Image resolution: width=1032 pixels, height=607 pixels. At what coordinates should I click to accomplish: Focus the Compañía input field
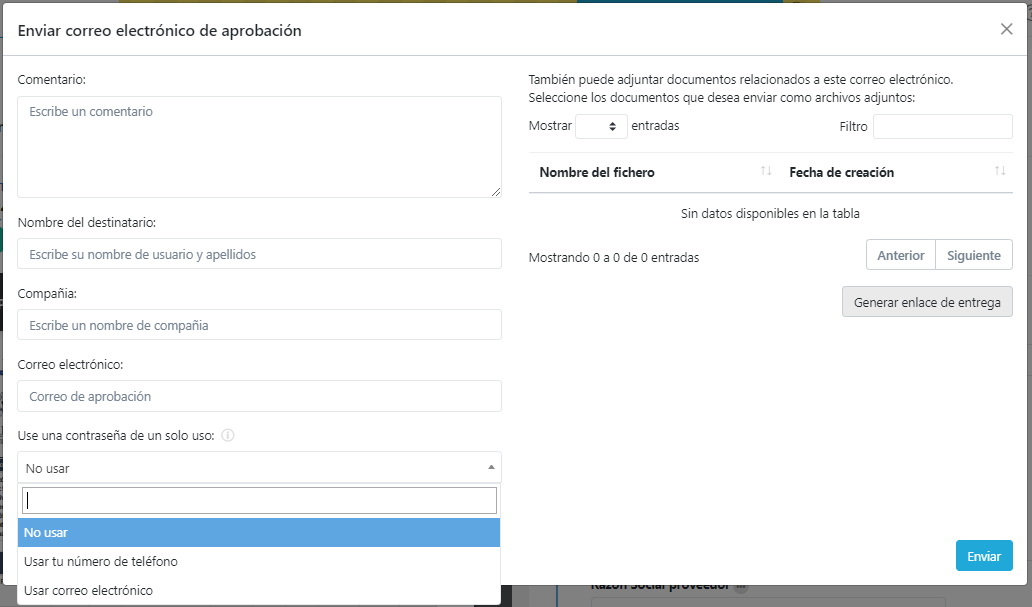point(259,325)
